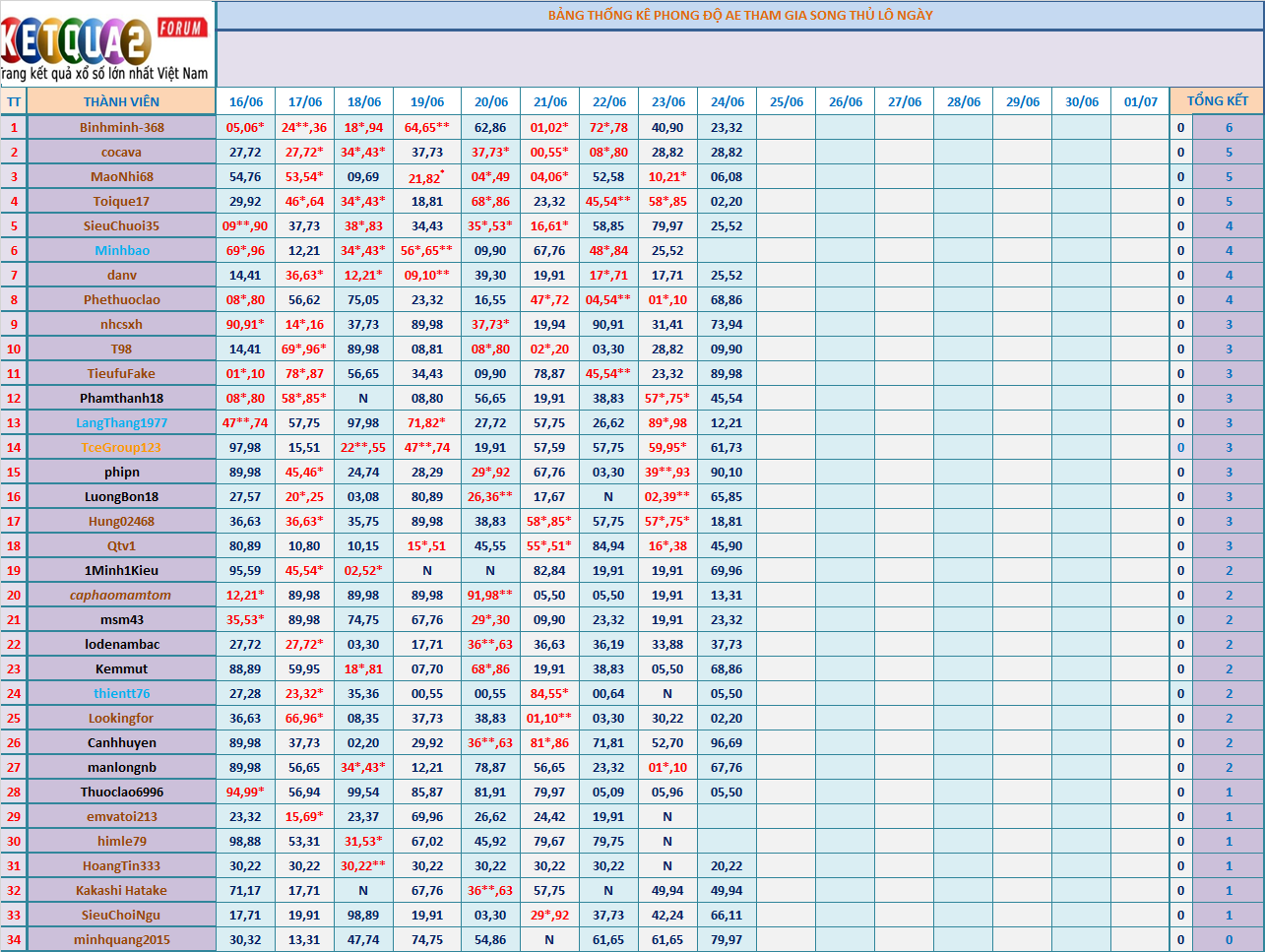
Task: Select member Kakashi Hatake
Action: click(121, 890)
